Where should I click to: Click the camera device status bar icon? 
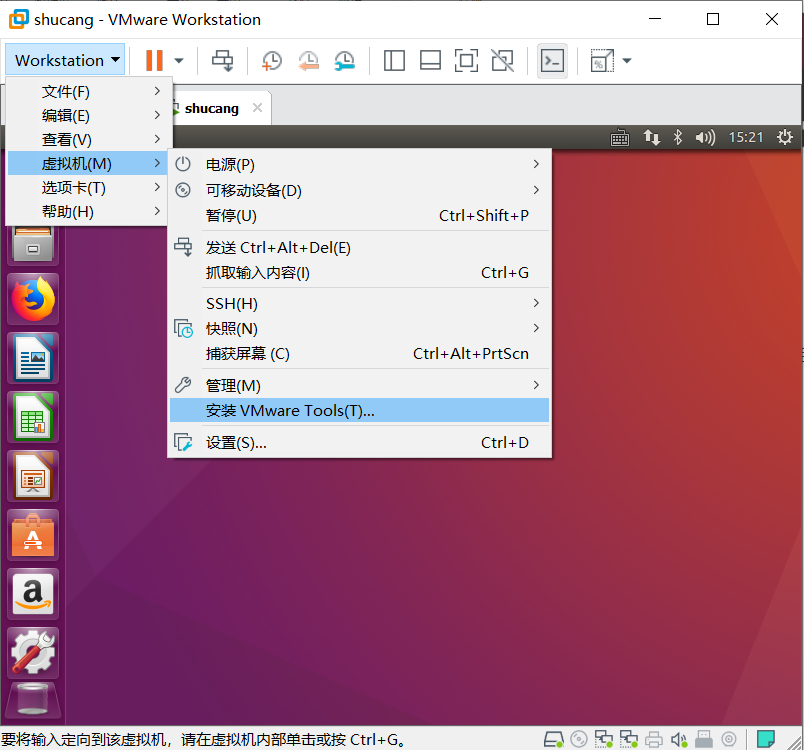coord(729,739)
